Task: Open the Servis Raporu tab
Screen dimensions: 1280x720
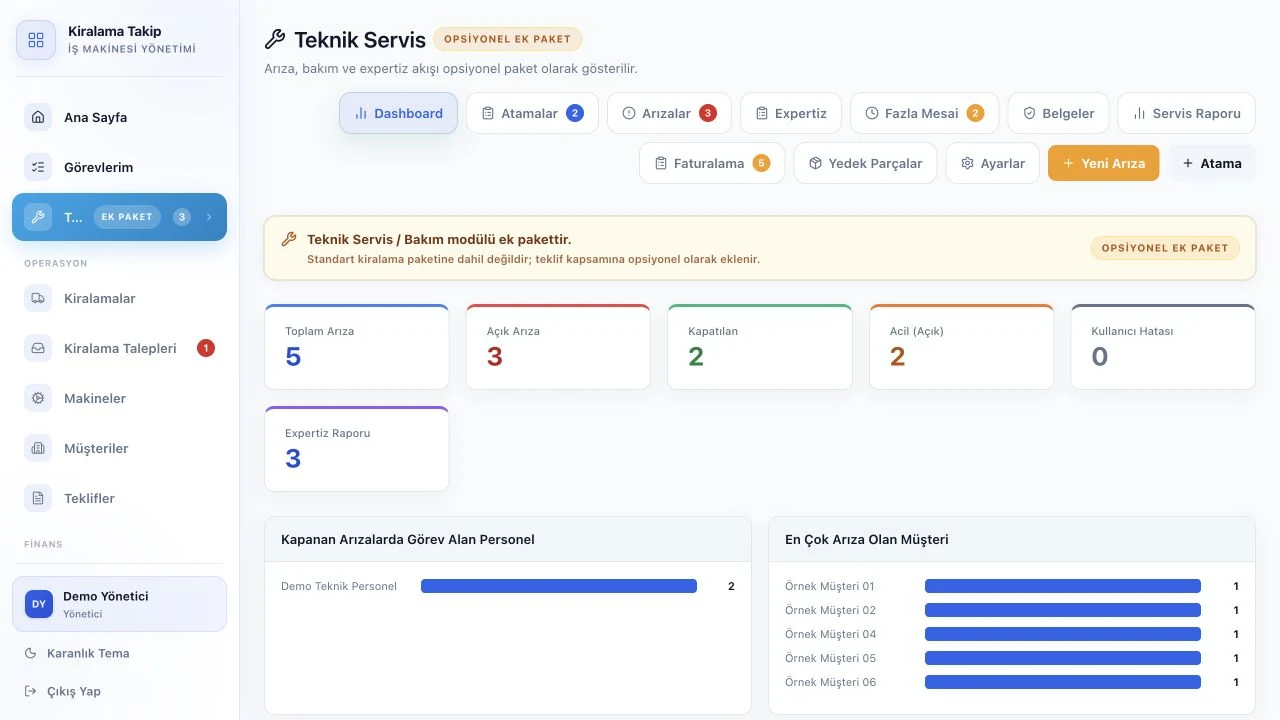Action: (x=1187, y=113)
